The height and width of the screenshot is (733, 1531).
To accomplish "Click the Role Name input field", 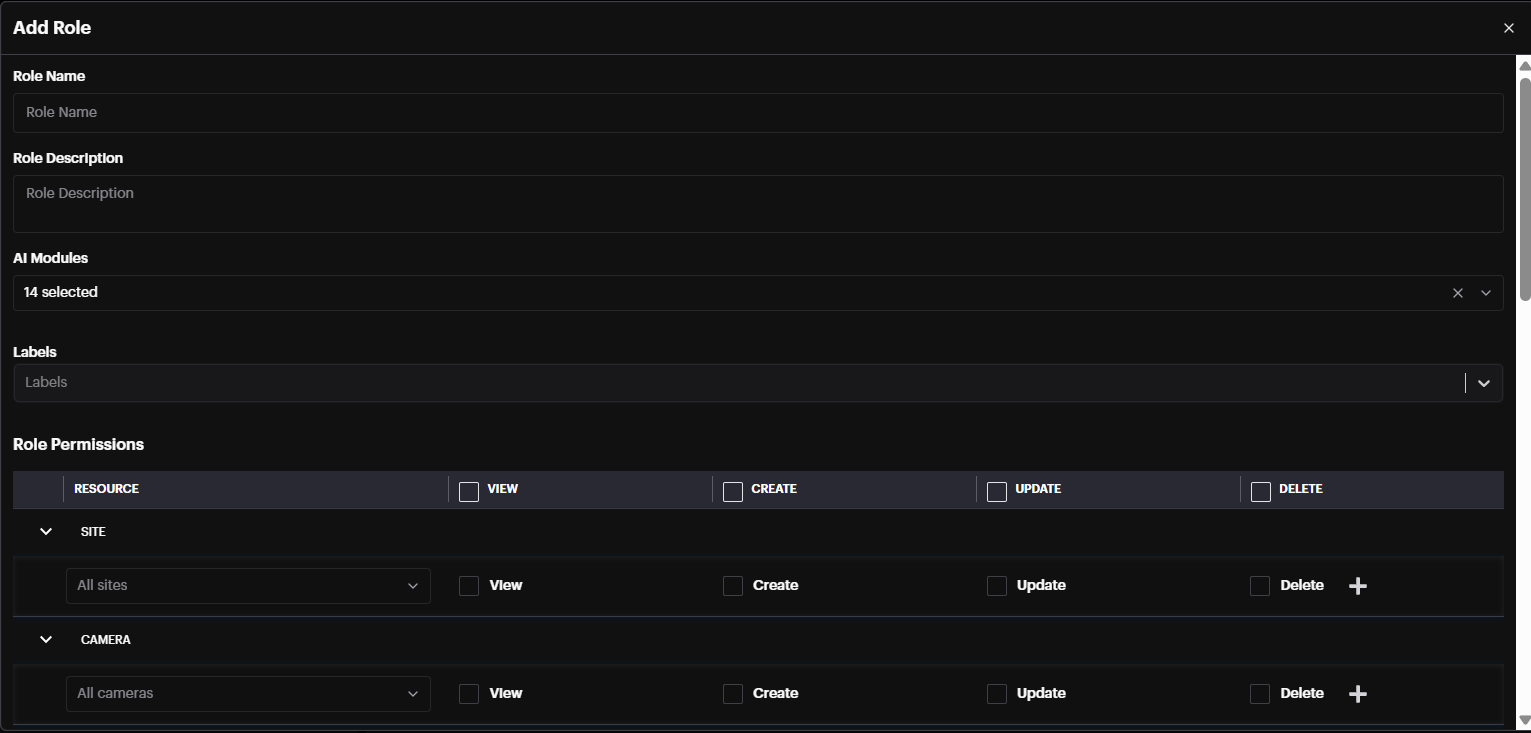I will click(757, 113).
